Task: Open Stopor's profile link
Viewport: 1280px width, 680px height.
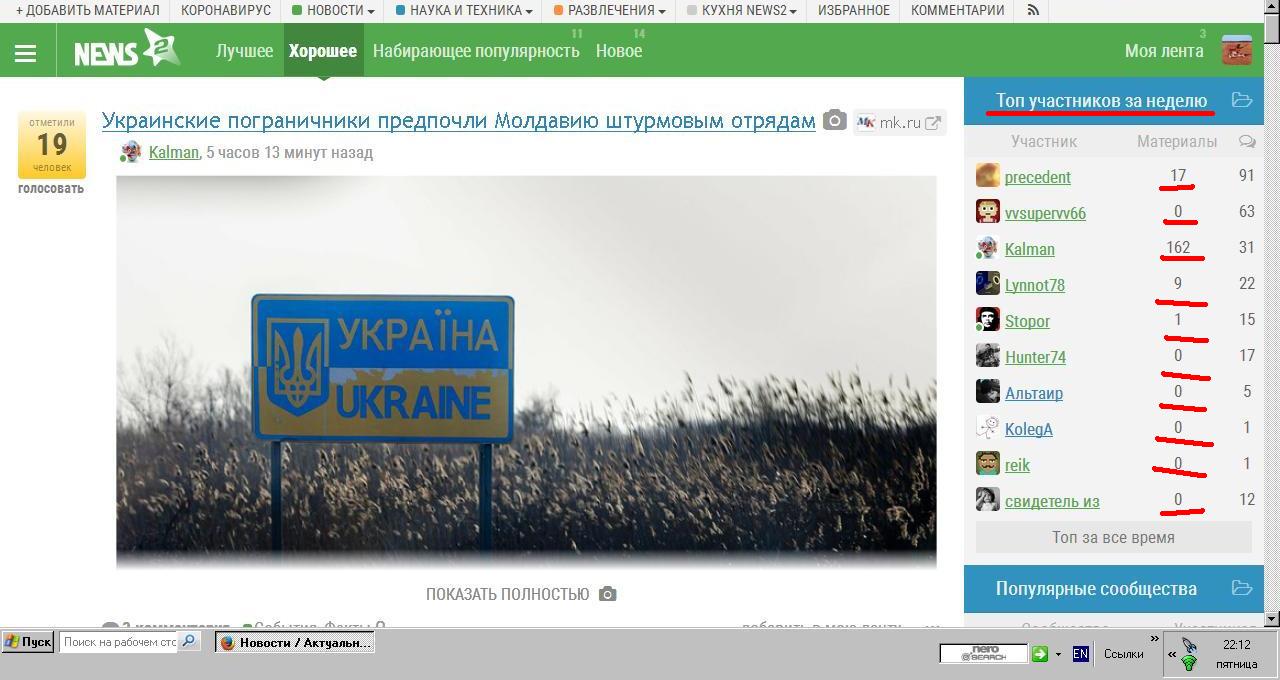Action: 1027,321
